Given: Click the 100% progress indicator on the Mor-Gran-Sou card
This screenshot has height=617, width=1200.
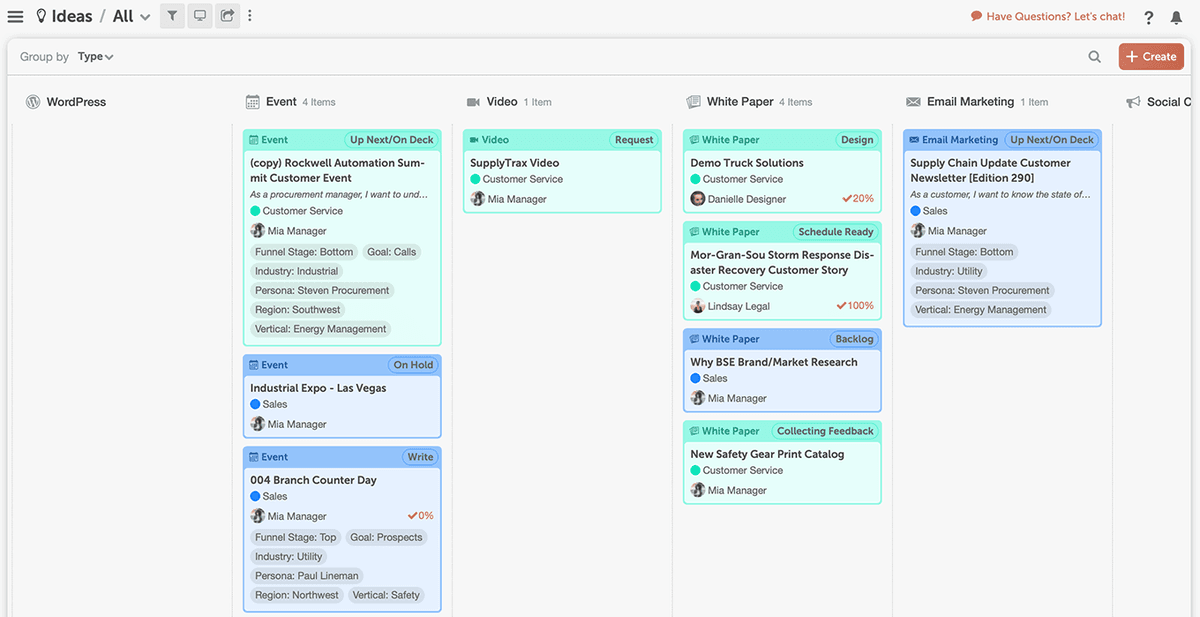Looking at the screenshot, I should point(855,306).
